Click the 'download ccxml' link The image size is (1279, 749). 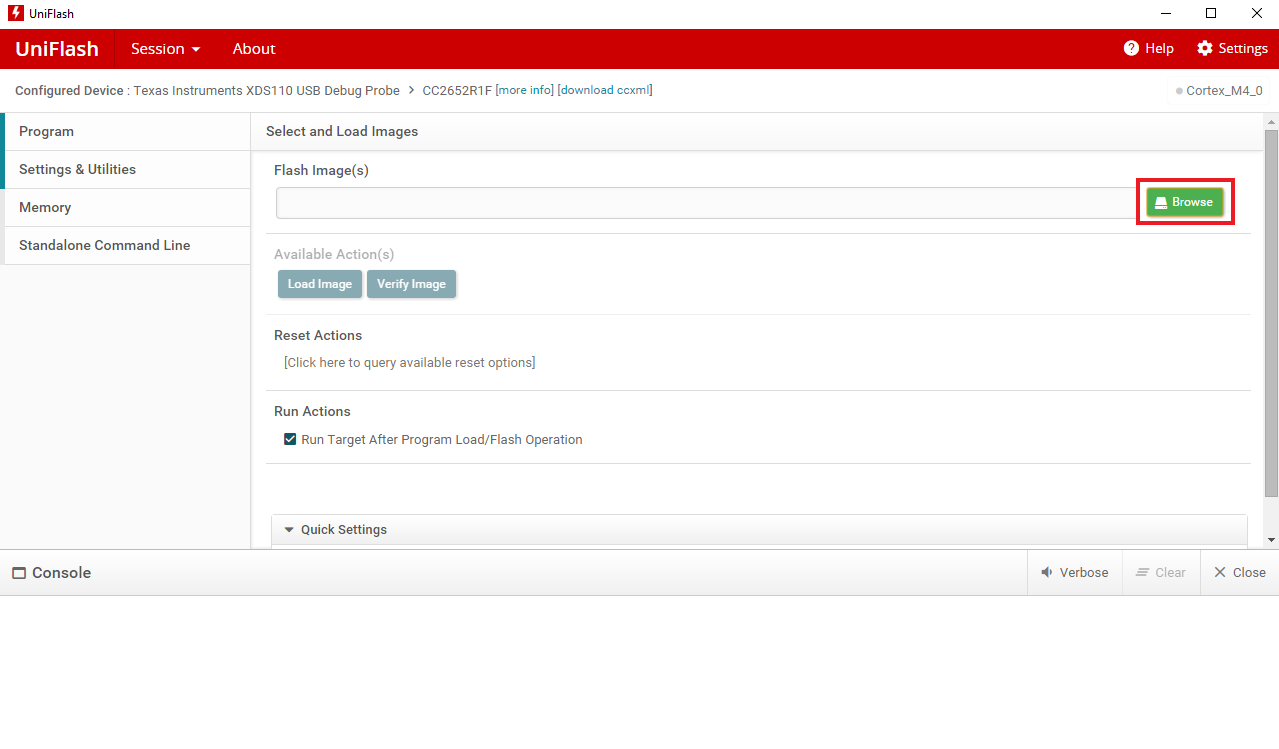click(x=605, y=90)
